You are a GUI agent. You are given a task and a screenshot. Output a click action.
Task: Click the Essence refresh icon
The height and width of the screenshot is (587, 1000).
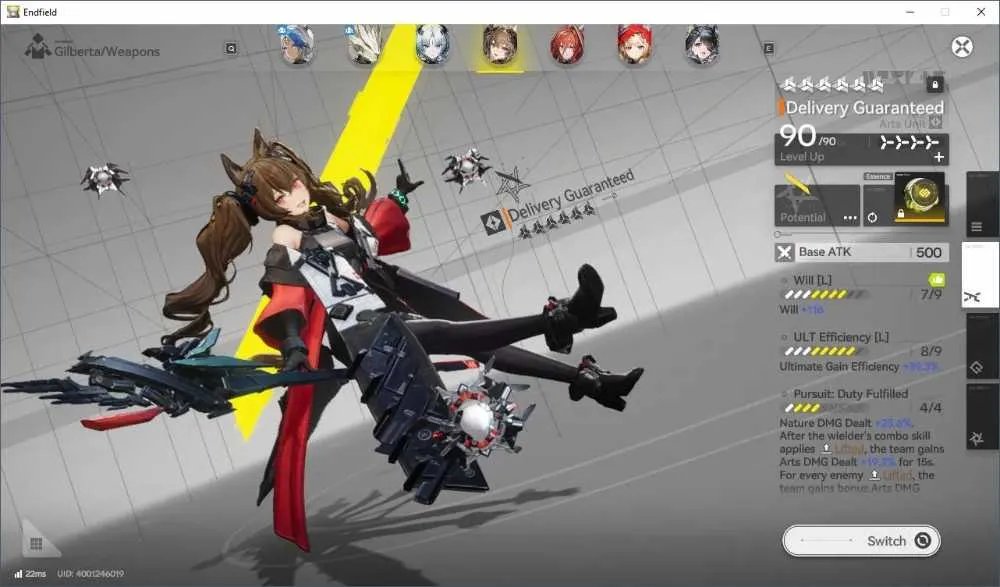point(872,218)
